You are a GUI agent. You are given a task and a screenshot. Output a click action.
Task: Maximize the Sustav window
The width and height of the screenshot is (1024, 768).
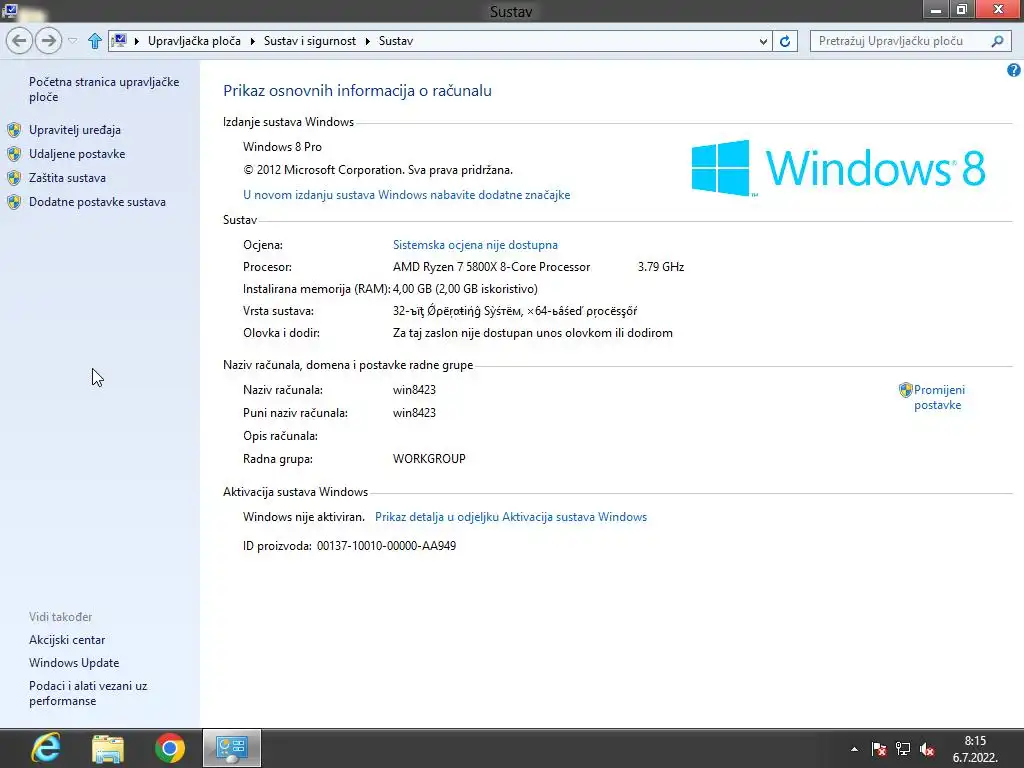click(x=961, y=9)
